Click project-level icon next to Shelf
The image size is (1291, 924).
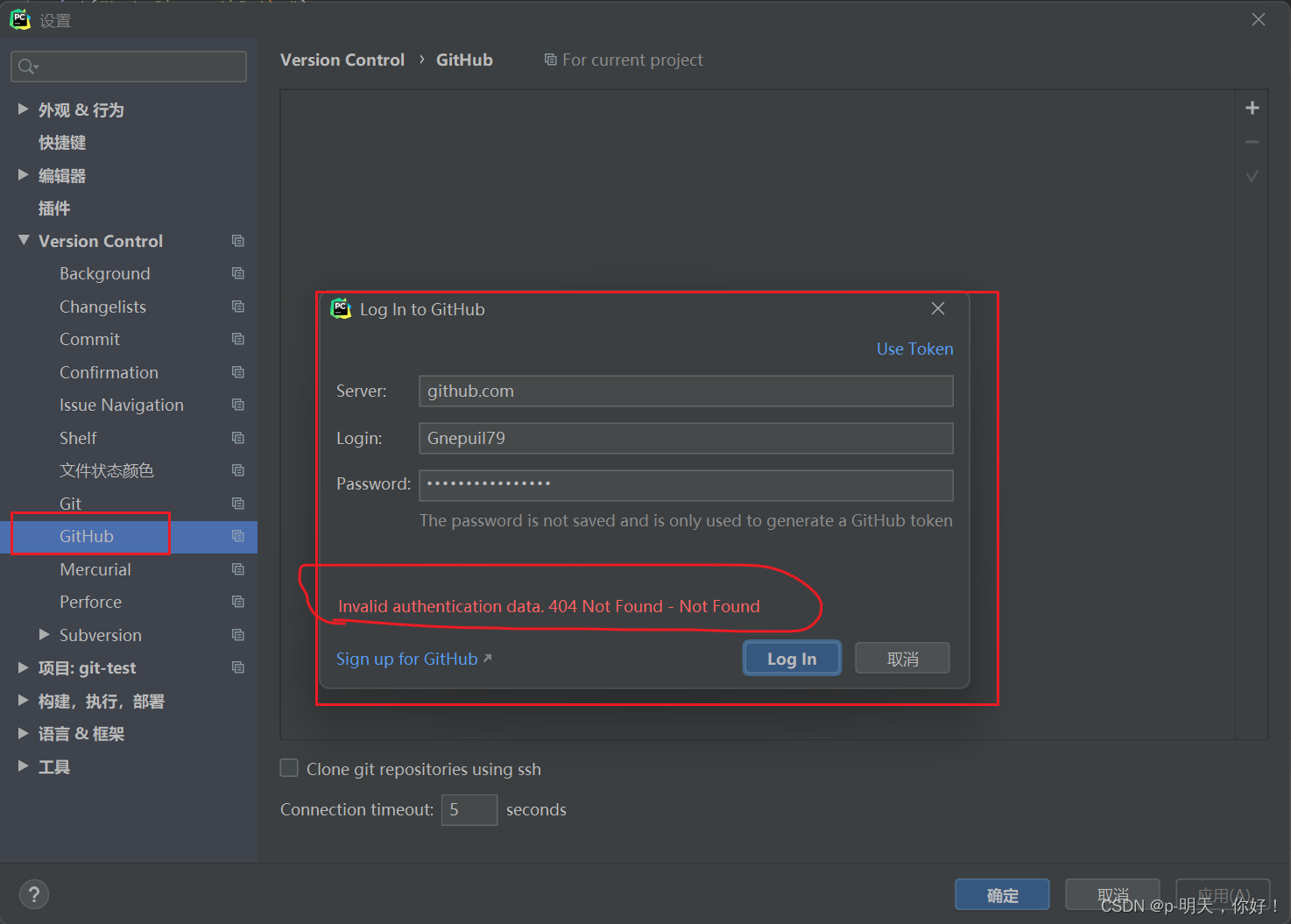[237, 438]
